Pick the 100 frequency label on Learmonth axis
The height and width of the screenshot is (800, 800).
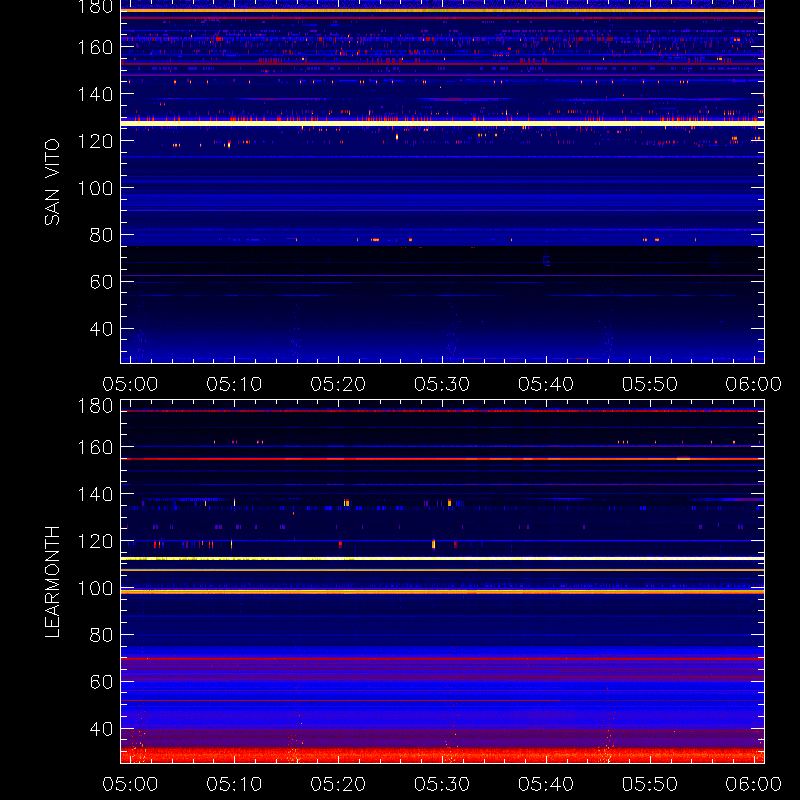[x=95, y=588]
